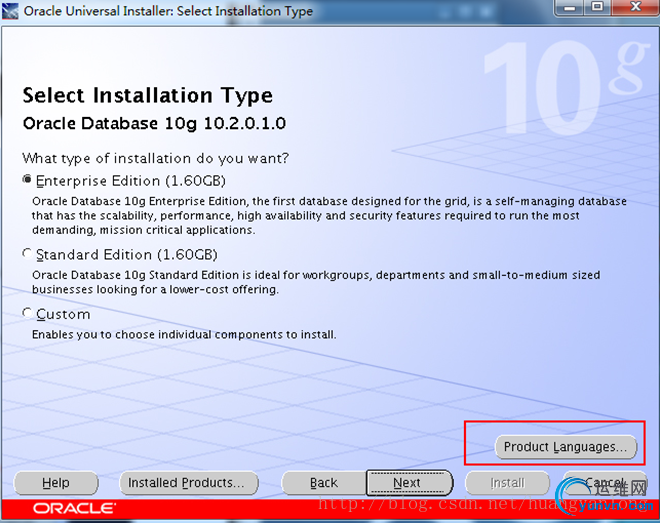The height and width of the screenshot is (523, 660).
Task: Maximize the installer window
Action: [597, 8]
